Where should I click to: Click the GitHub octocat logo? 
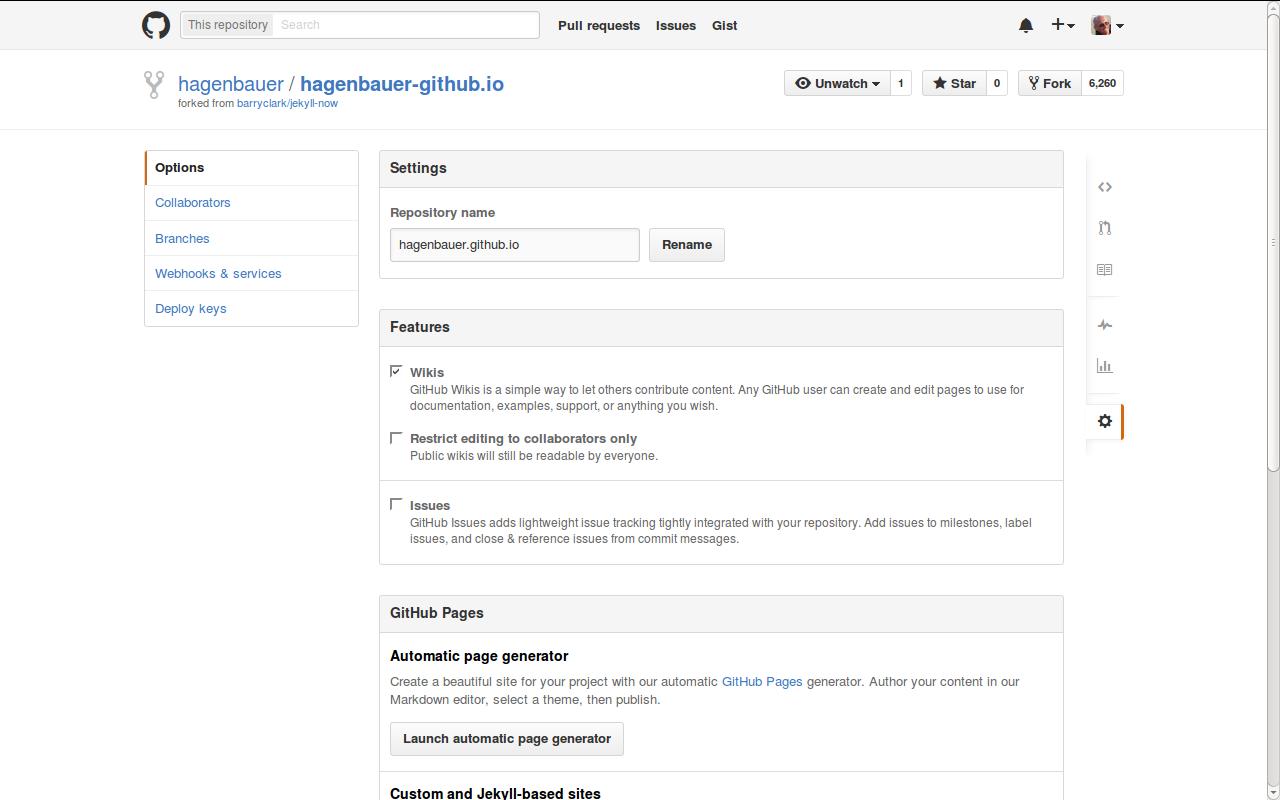click(156, 24)
